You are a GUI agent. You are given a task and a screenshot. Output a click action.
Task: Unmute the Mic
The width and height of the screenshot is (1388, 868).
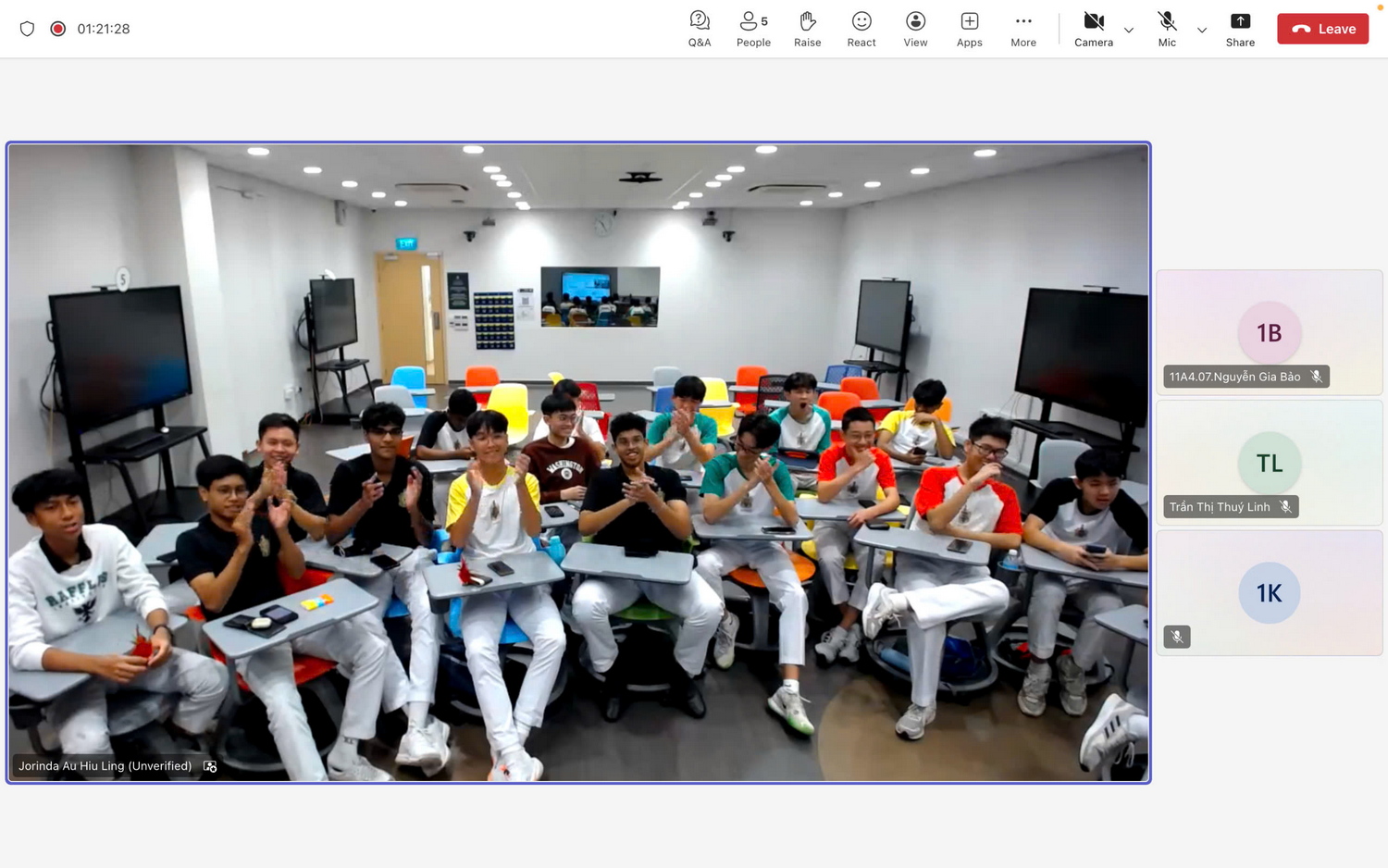click(x=1167, y=29)
